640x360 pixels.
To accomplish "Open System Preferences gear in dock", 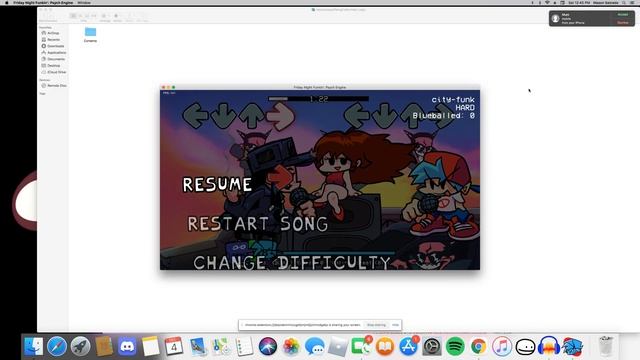I will click(431, 347).
